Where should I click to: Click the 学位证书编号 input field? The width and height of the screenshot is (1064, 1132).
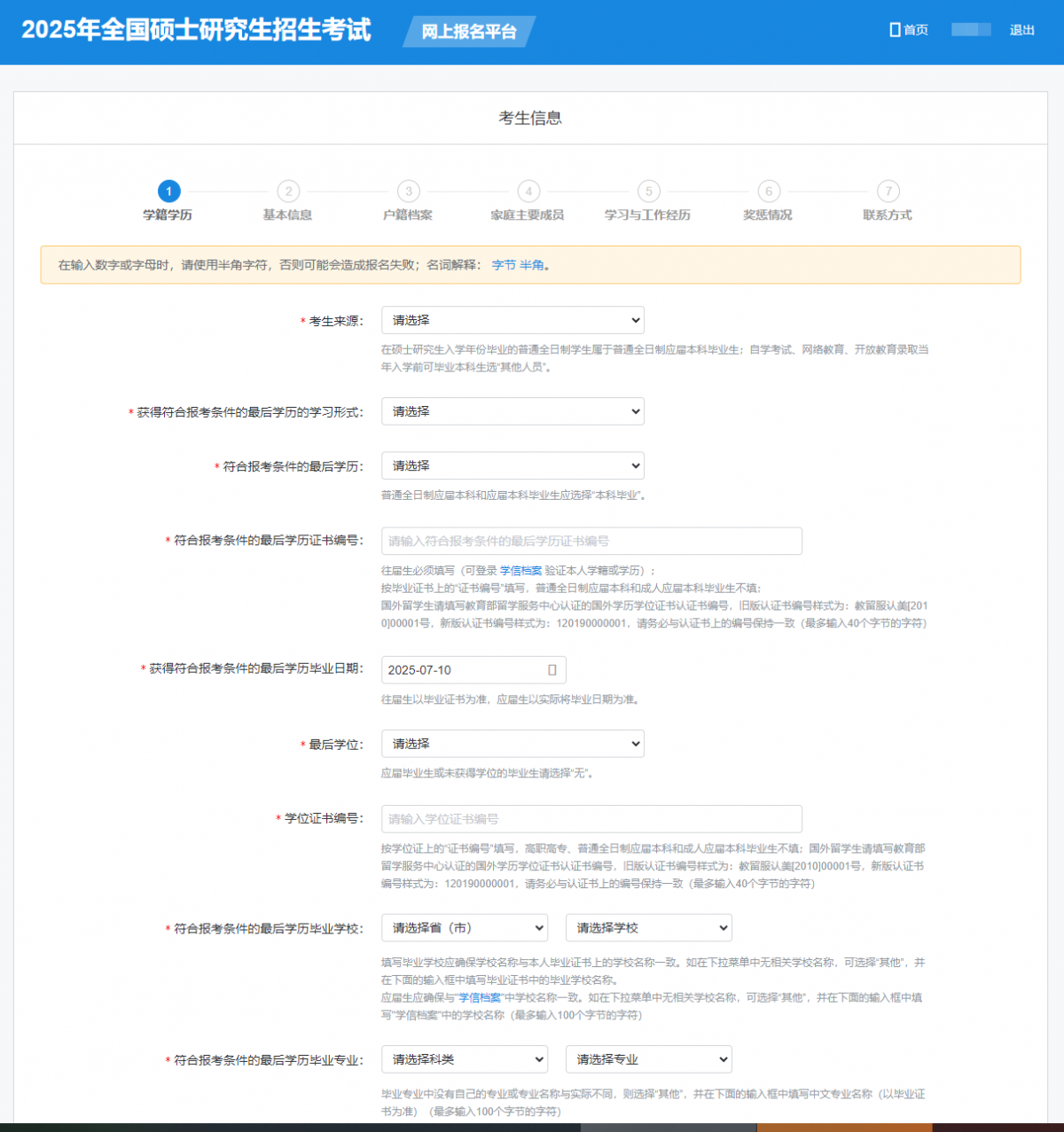[591, 819]
